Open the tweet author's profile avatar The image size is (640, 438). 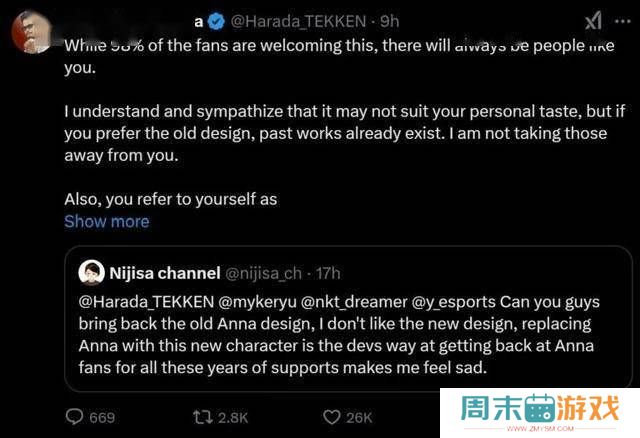[32, 28]
